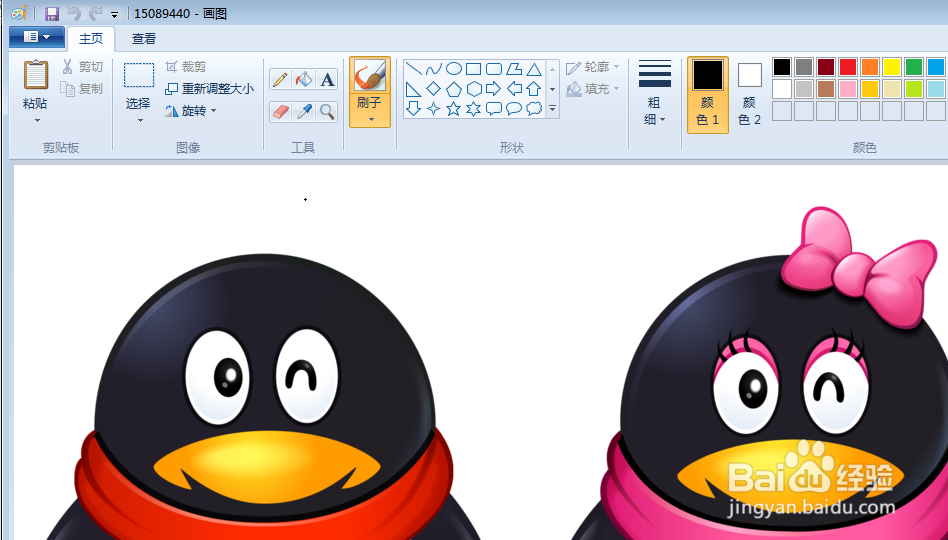Pick the pink (rose) color swatch

click(848, 89)
